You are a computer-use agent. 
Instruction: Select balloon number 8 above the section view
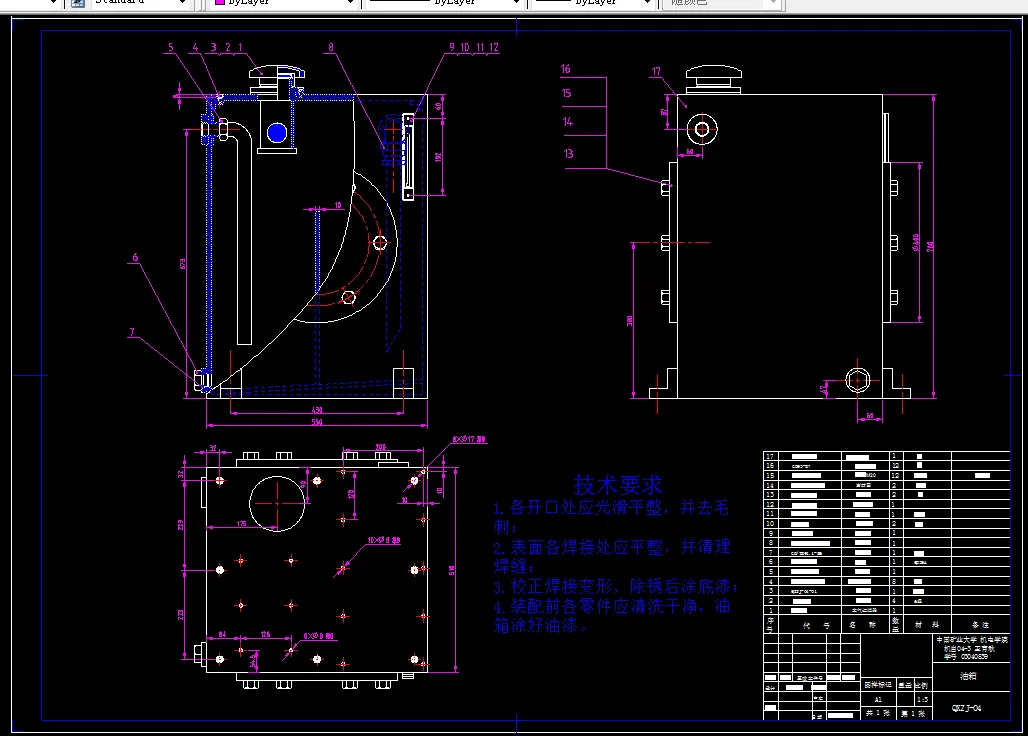pyautogui.click(x=331, y=47)
